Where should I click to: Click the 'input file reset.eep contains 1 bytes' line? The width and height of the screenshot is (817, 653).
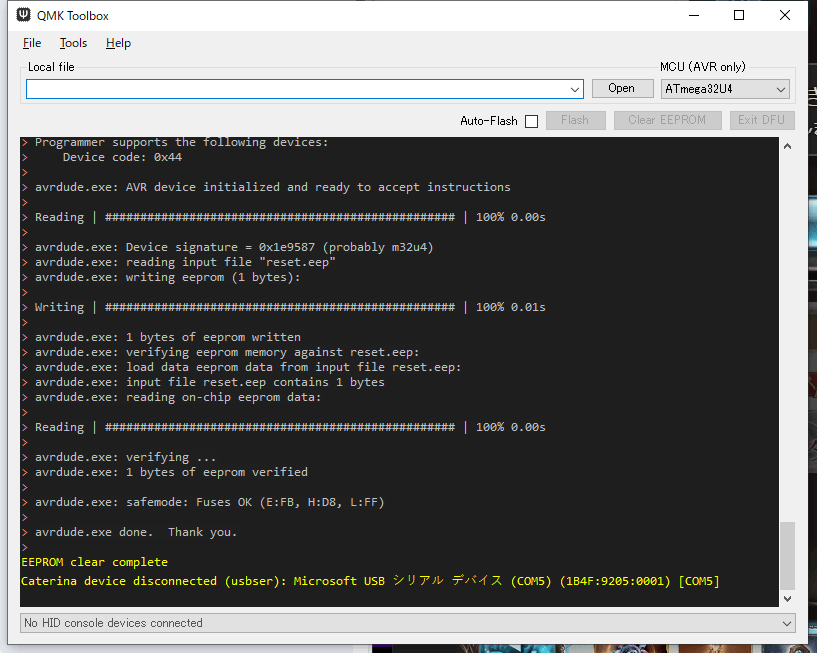(x=209, y=382)
